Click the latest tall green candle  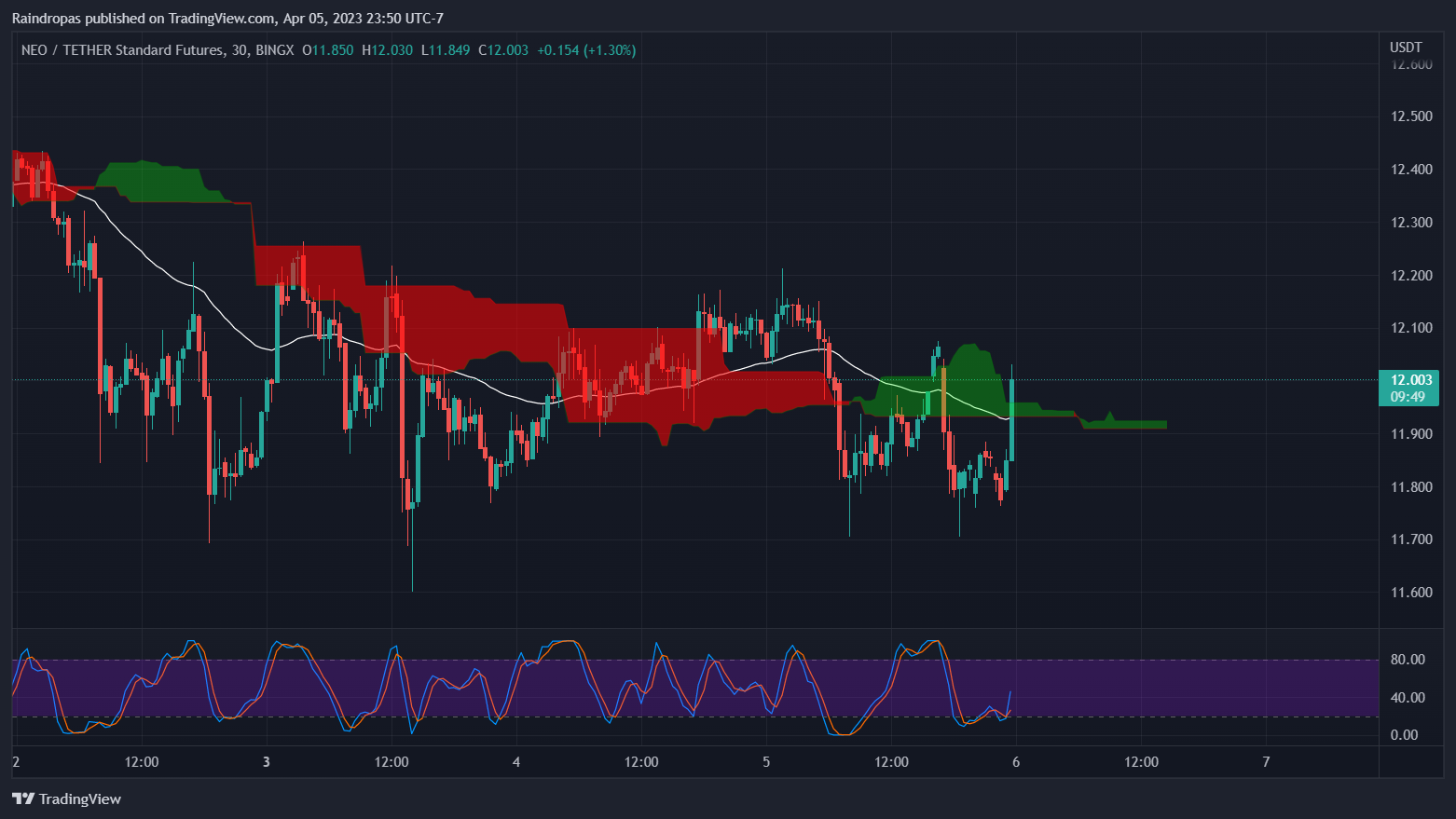[x=1012, y=419]
